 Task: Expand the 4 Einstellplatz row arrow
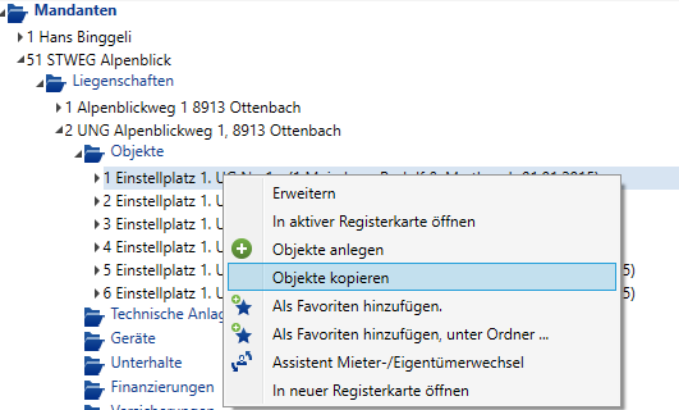(x=97, y=247)
